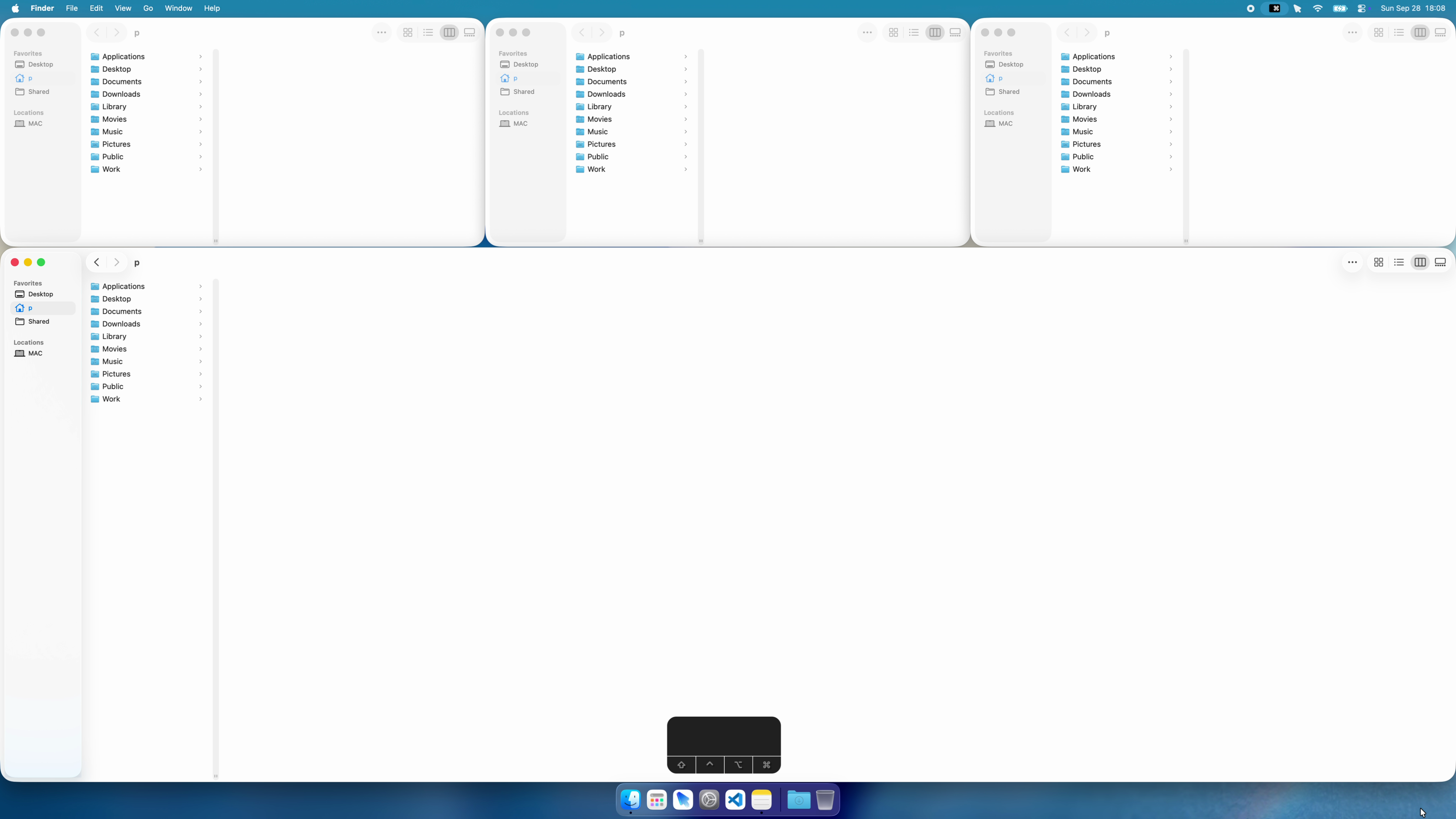The width and height of the screenshot is (1456, 819).
Task: Click back arrow in bottom Finder window
Action: (97, 262)
